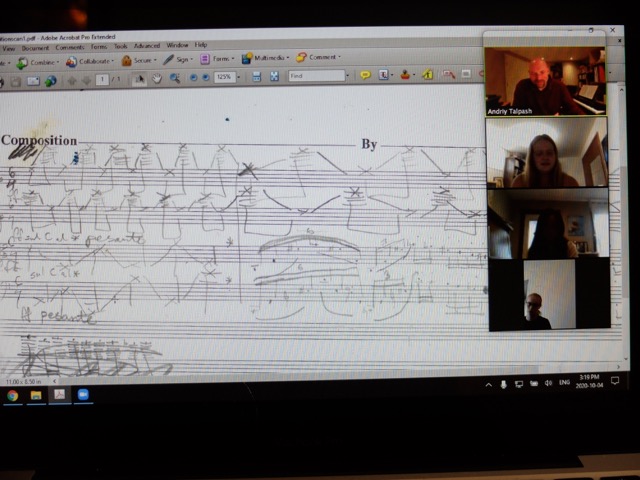Expand the Multimedia menu arrow

(x=288, y=58)
